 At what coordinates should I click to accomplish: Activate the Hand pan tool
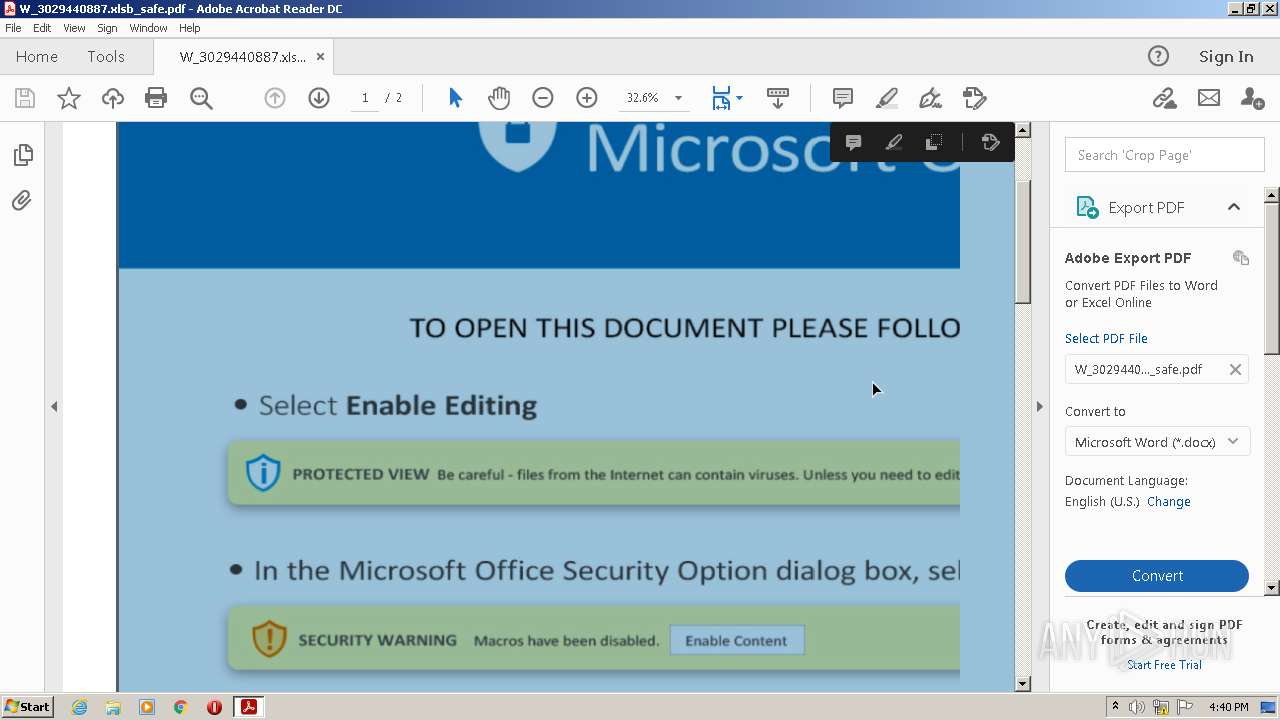(499, 98)
